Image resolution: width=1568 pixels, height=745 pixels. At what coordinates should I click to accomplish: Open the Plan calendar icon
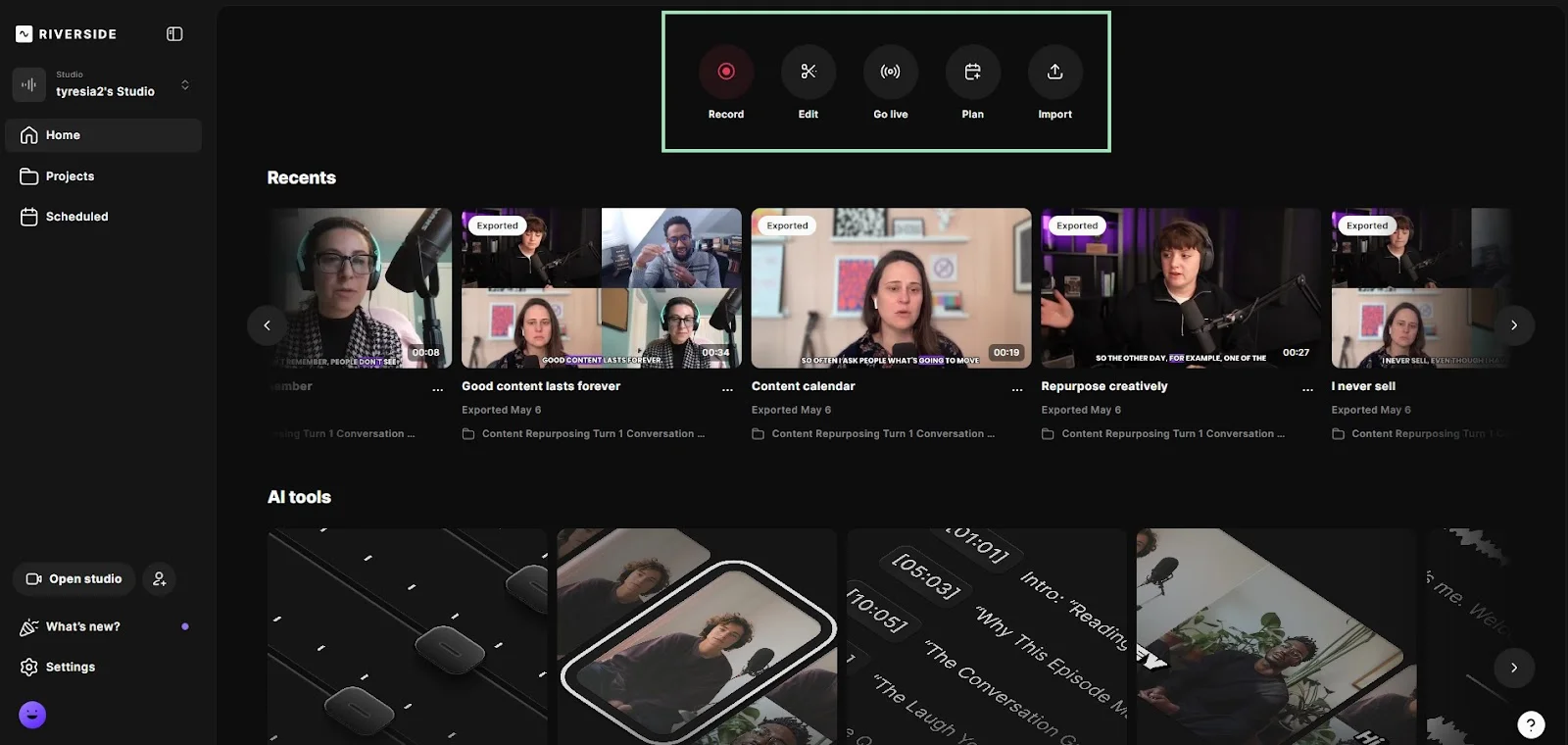coord(973,72)
